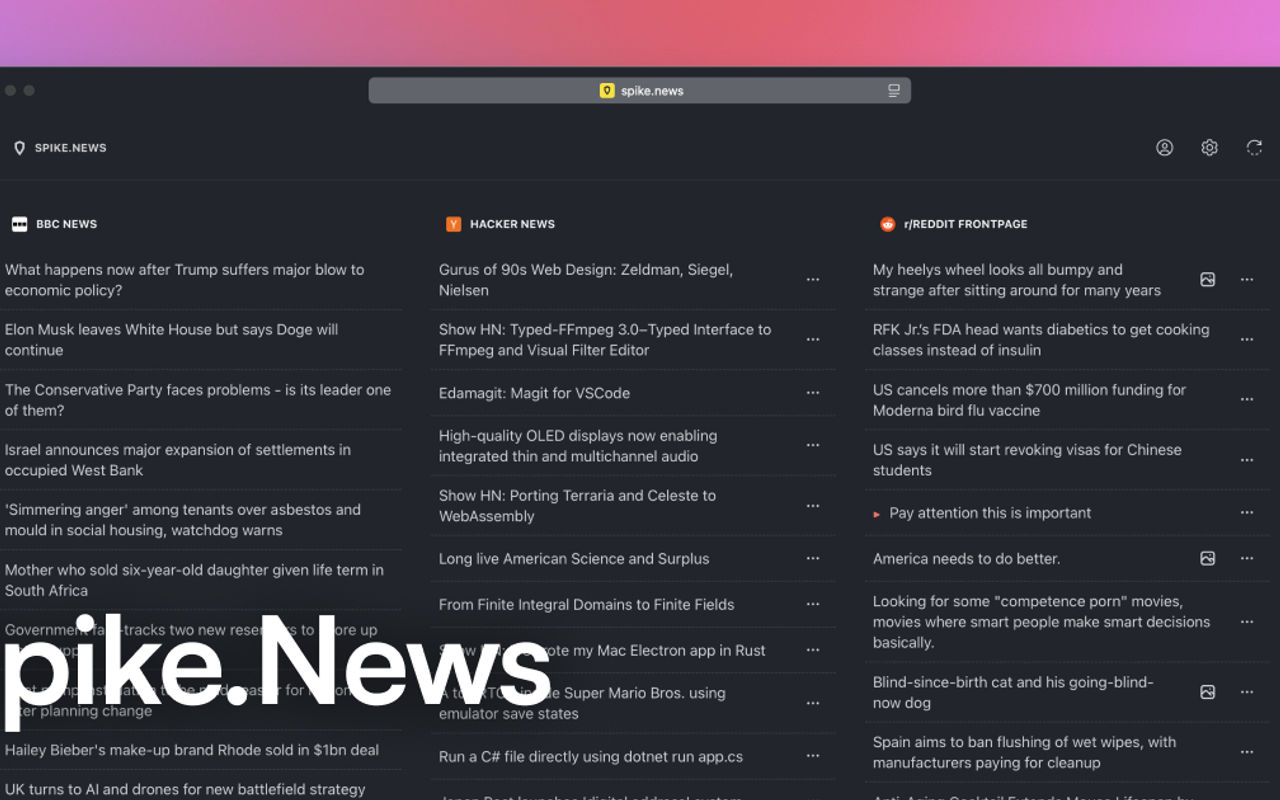1280x800 pixels.
Task: Open 'What happens now after Trump suffers' article
Action: click(185, 280)
